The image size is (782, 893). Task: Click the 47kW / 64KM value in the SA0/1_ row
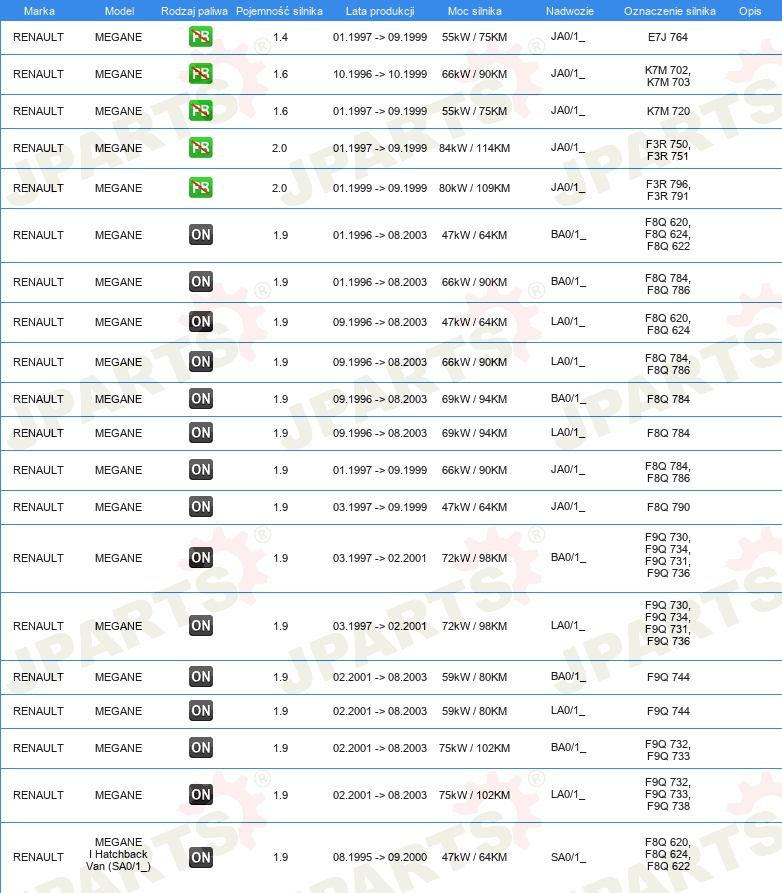pyautogui.click(x=474, y=857)
